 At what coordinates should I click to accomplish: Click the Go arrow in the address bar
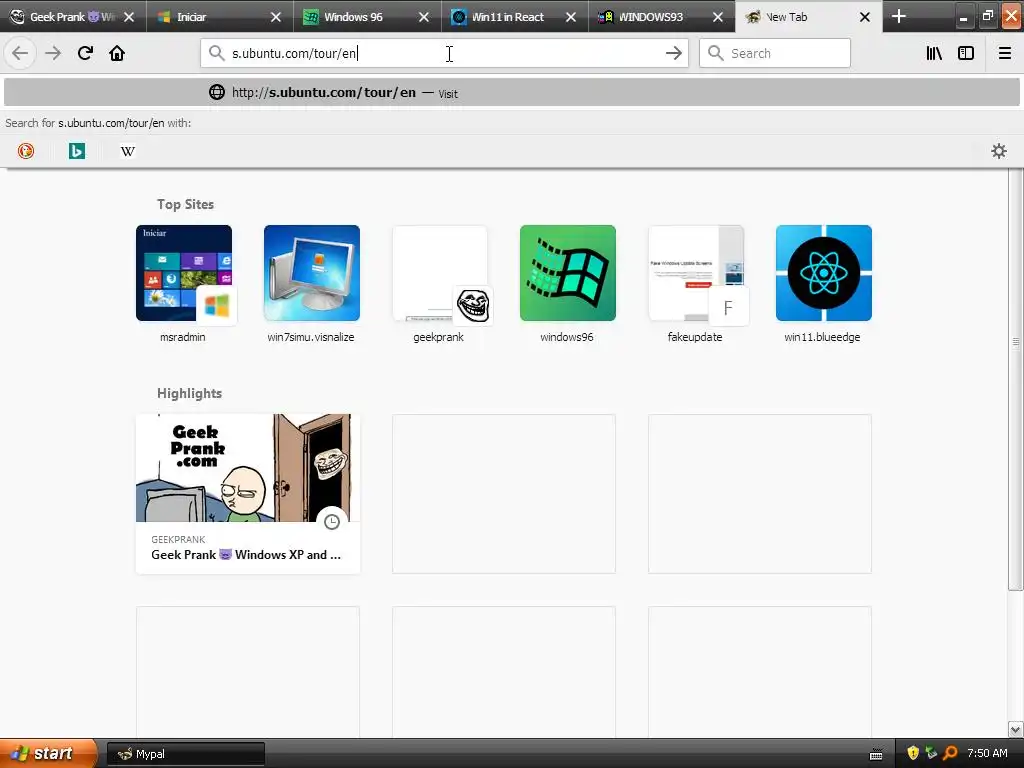coord(673,53)
